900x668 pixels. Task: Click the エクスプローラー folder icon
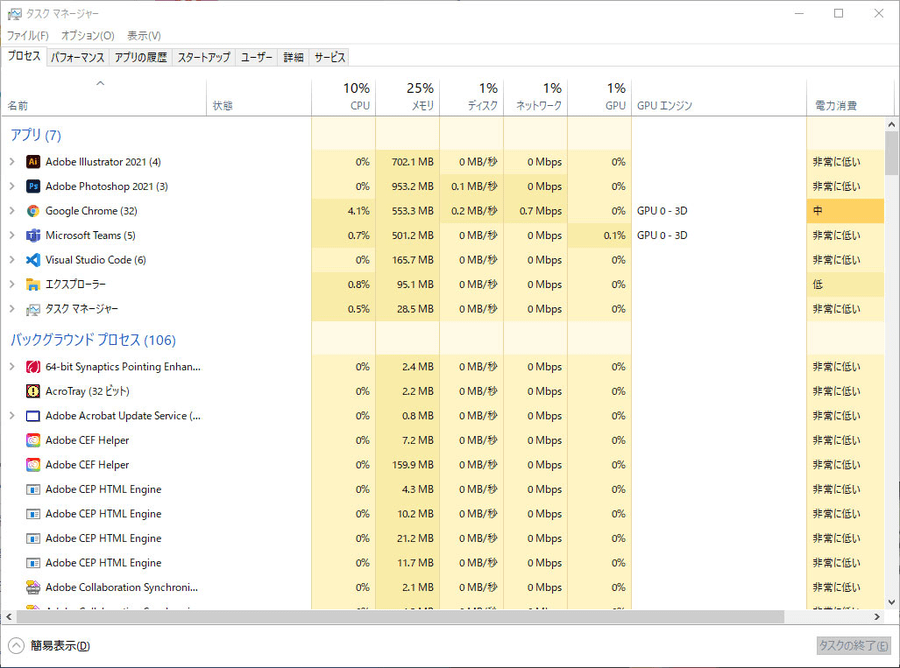33,284
